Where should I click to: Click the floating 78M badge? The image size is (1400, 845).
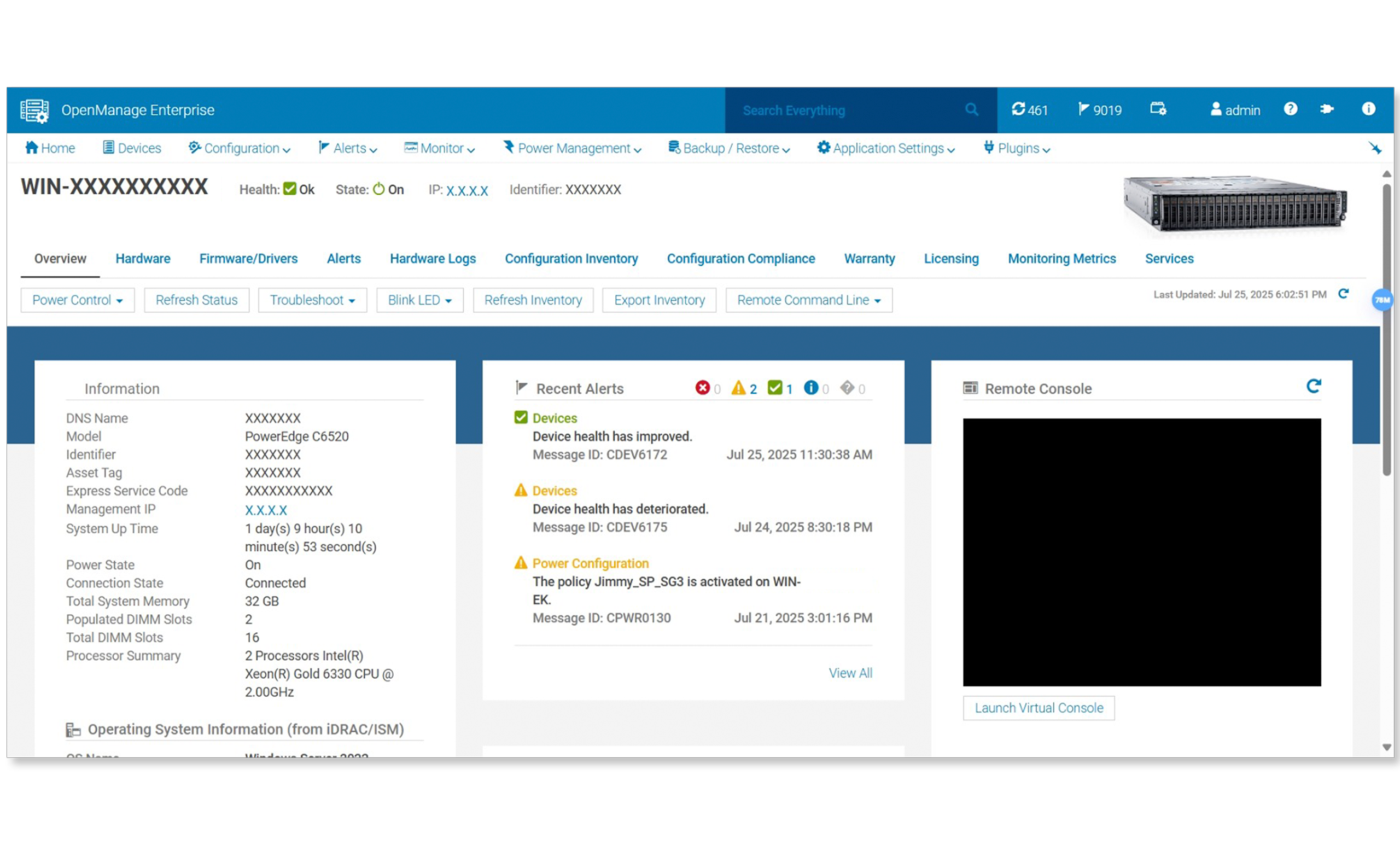(1382, 300)
